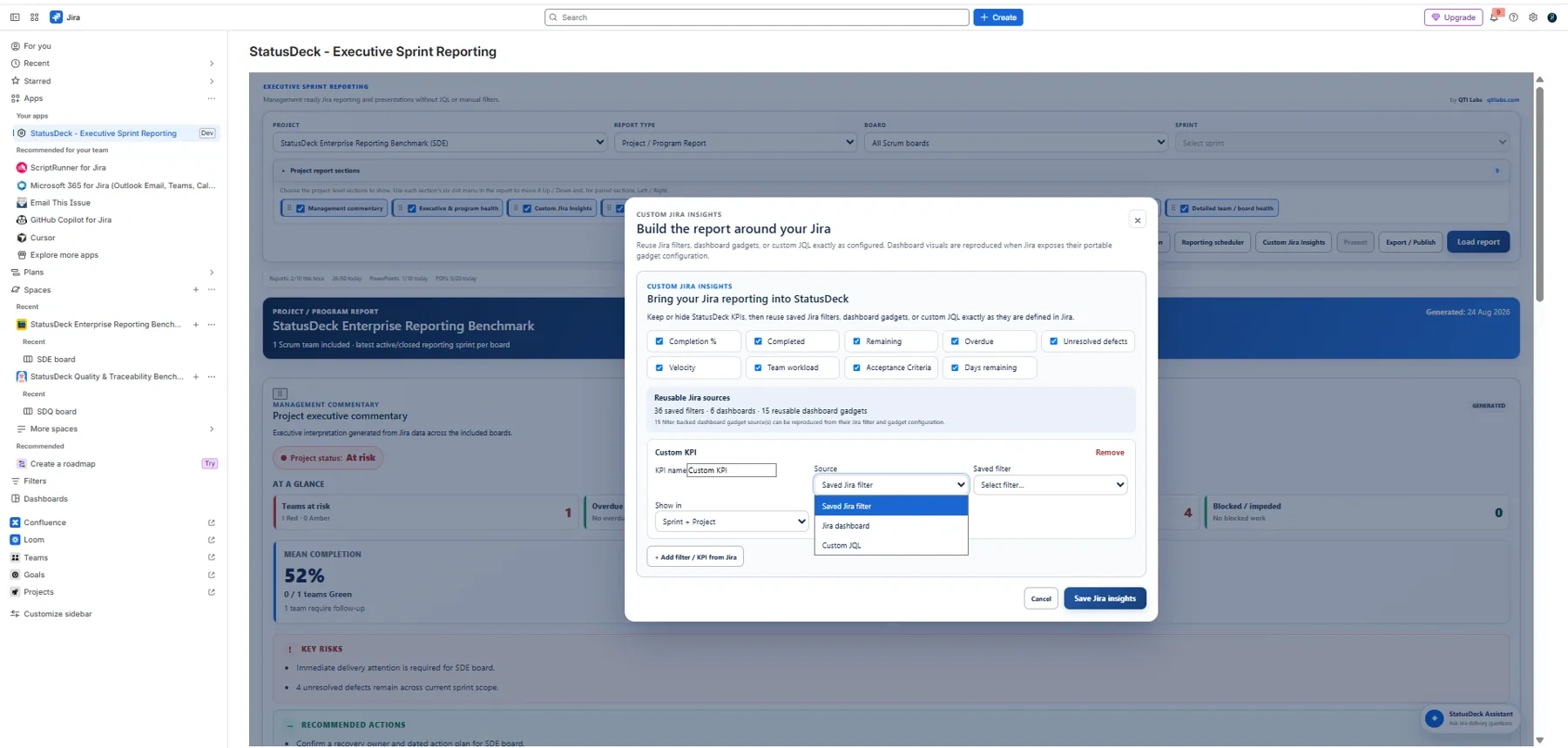Screen dimensions: 1568x748
Task: Toggle the Completed KPI checkbox
Action: 758,341
